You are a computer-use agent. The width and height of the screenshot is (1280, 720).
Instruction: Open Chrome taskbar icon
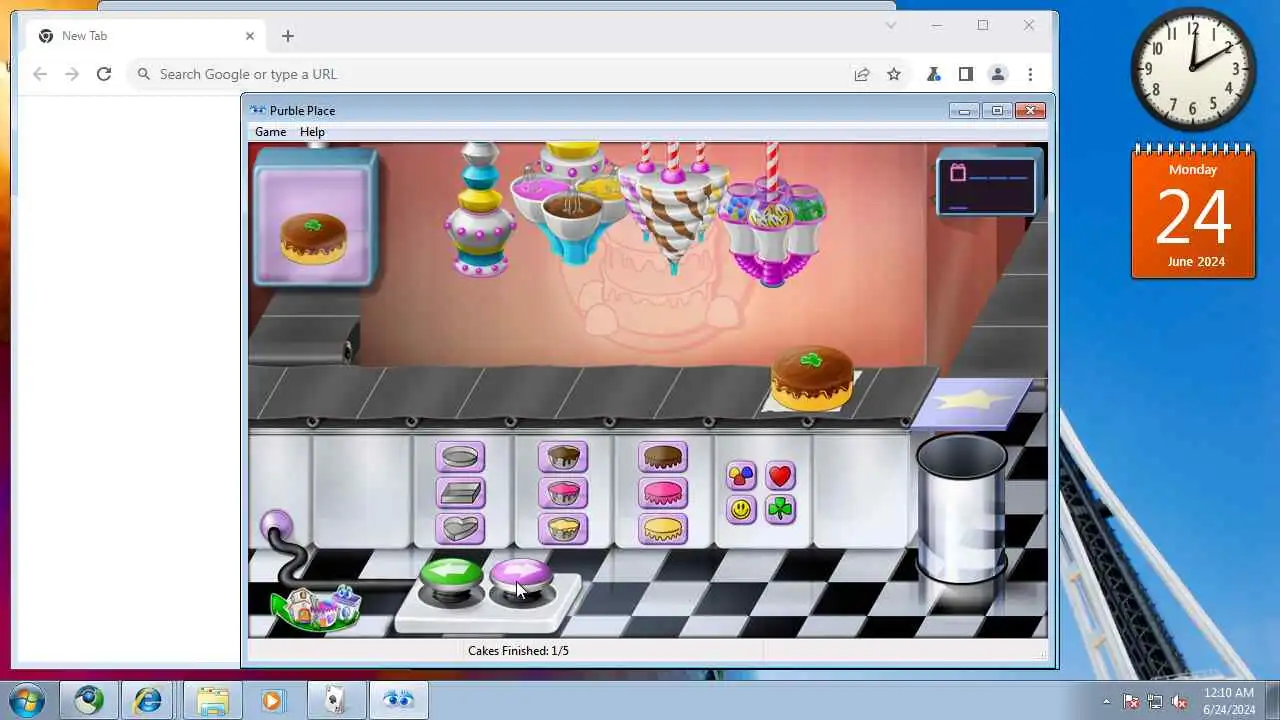click(x=88, y=700)
